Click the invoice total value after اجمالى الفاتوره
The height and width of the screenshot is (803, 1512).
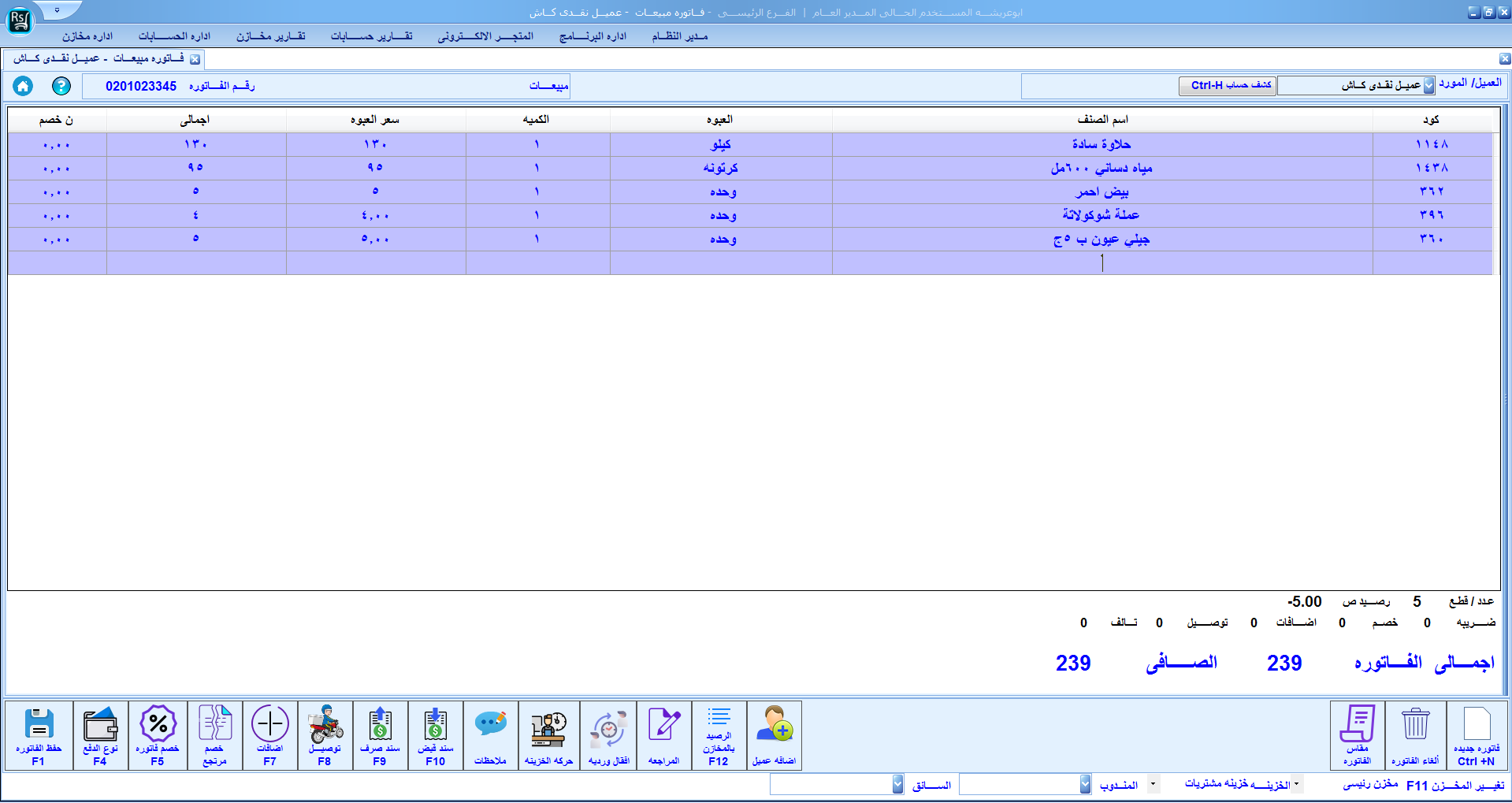click(x=1284, y=664)
